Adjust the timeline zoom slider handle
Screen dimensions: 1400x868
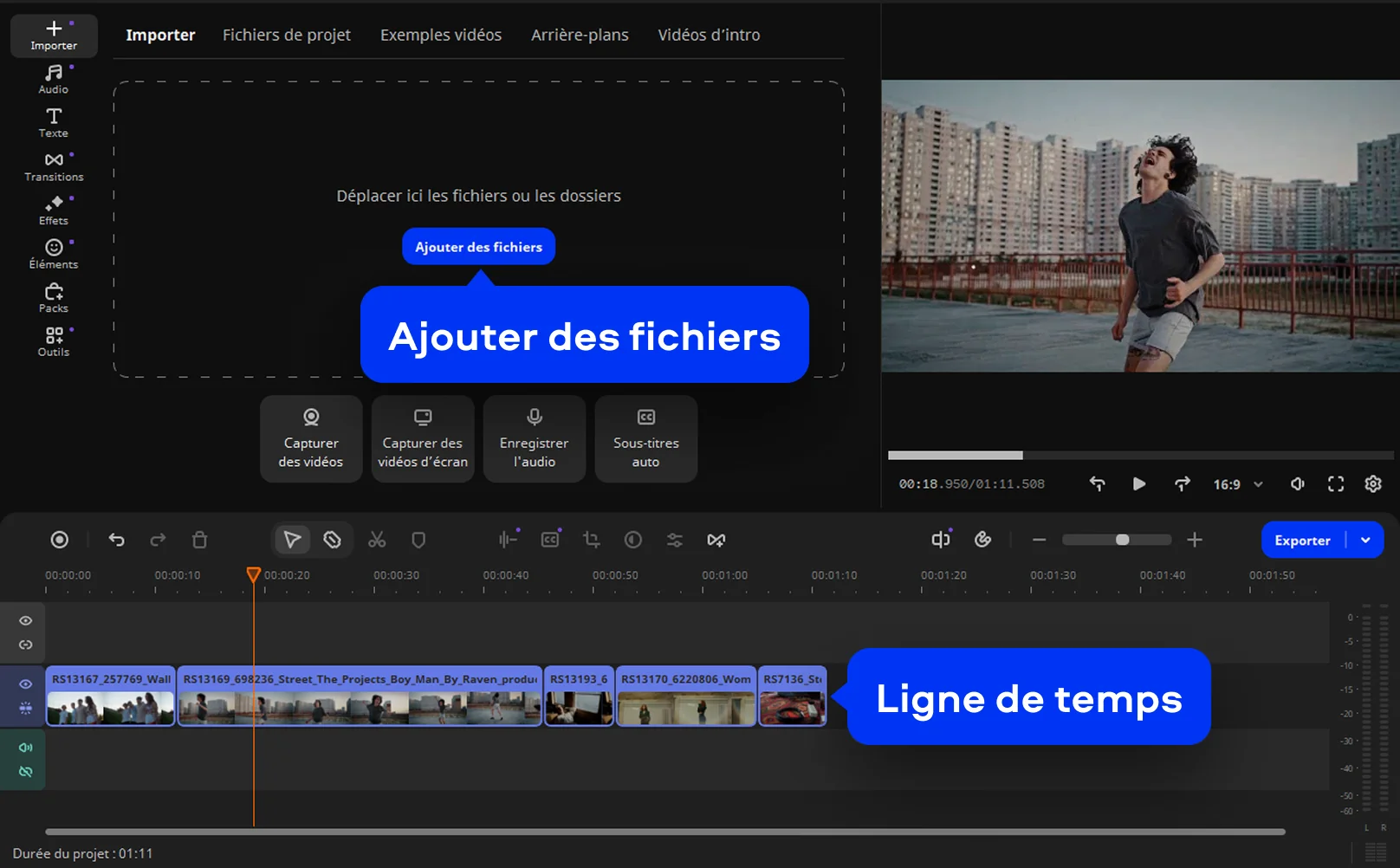tap(1122, 540)
